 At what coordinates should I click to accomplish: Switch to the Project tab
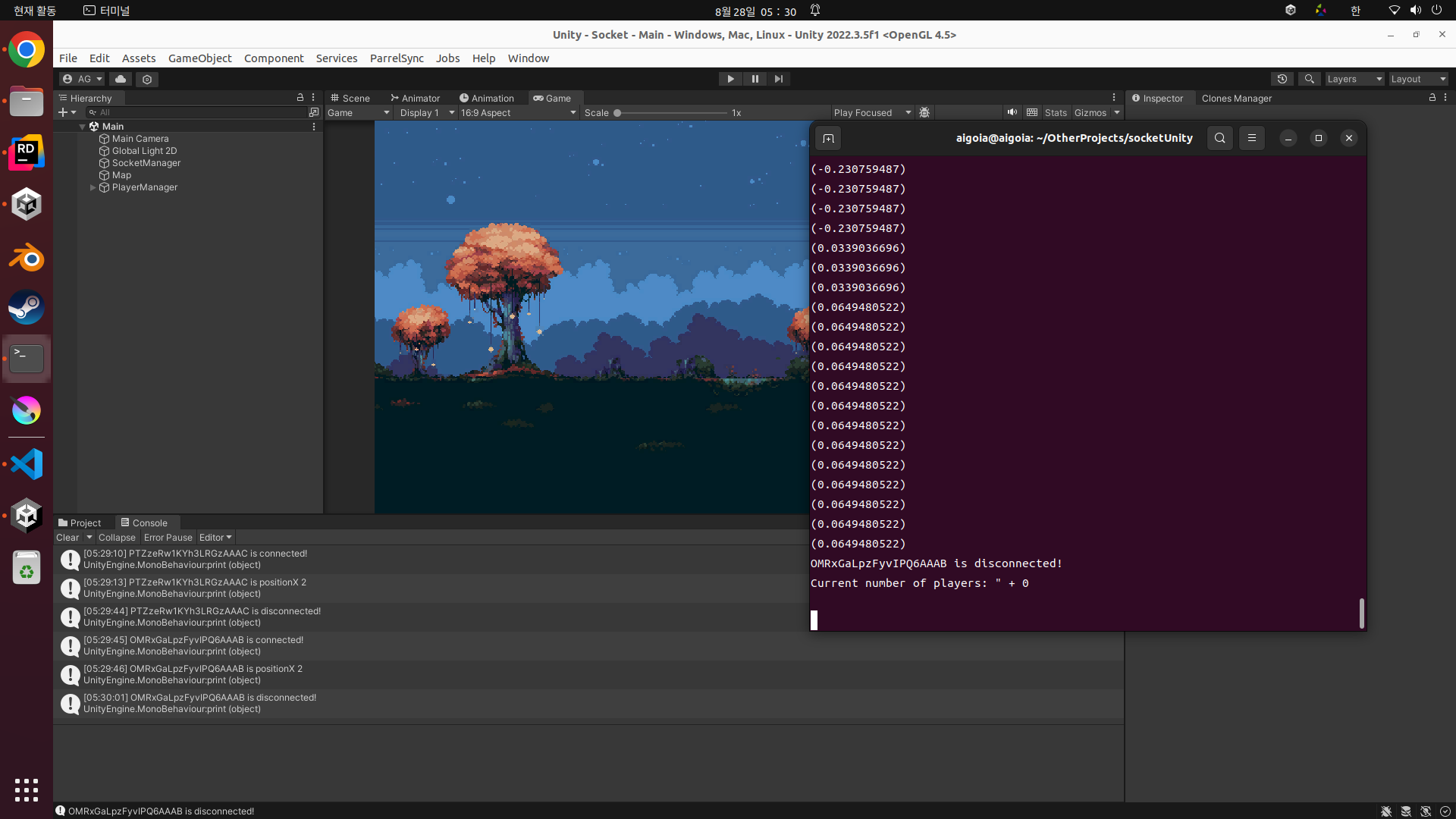tap(80, 522)
